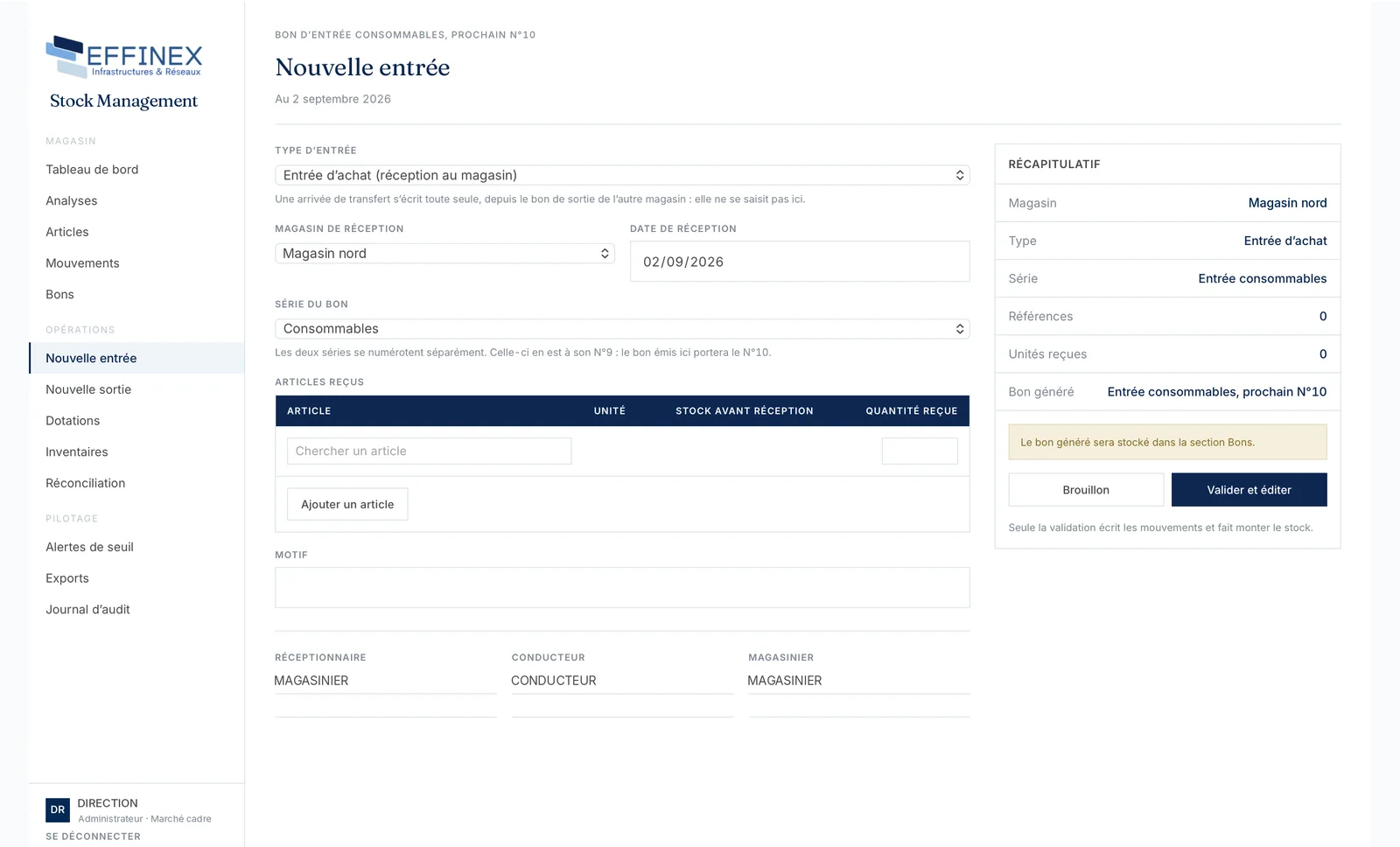Open the Articles section
This screenshot has height=847, width=1400.
point(67,232)
